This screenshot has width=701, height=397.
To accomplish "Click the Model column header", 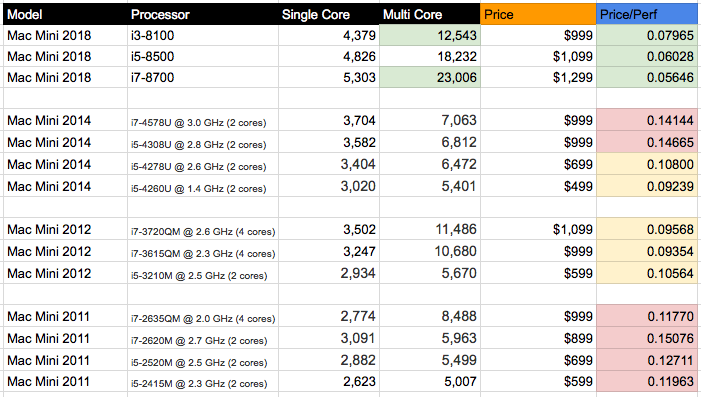I will coord(65,14).
